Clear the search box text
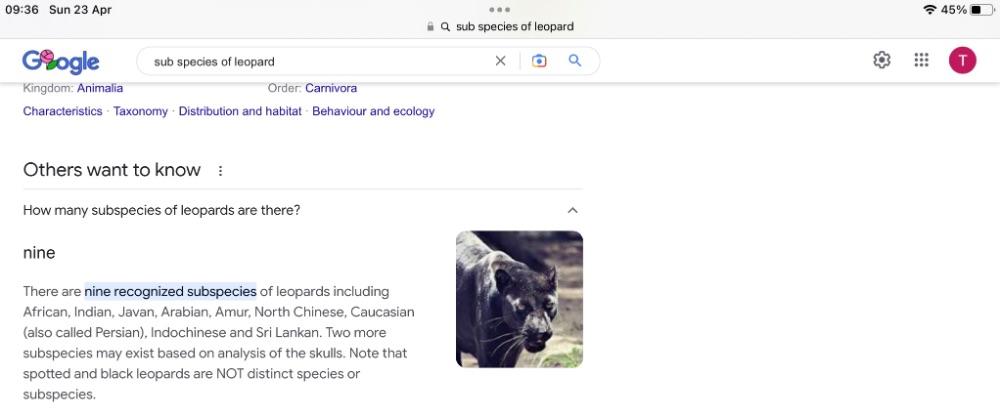Screen dimensions: 1000x418 501,61
